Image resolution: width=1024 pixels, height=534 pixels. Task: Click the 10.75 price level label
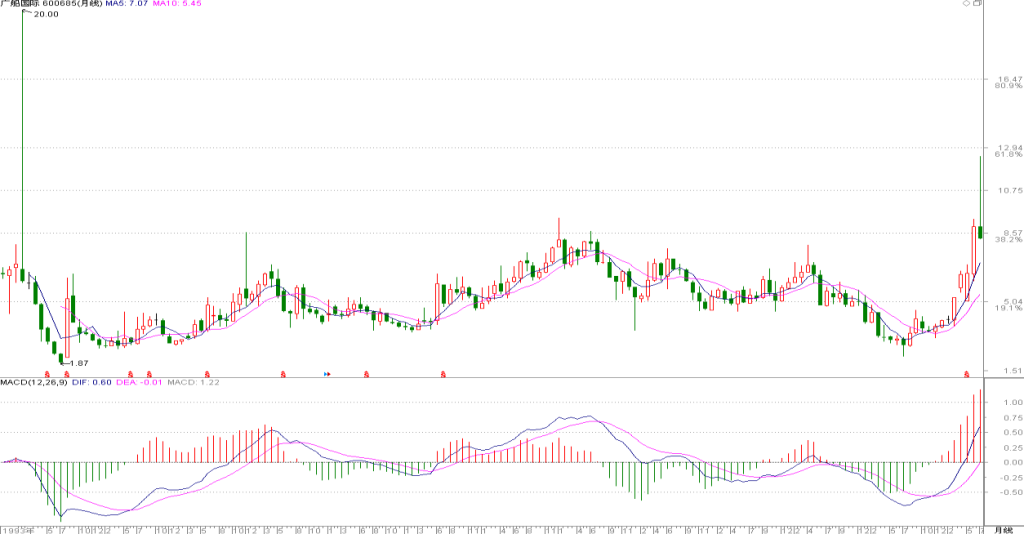(x=1010, y=191)
